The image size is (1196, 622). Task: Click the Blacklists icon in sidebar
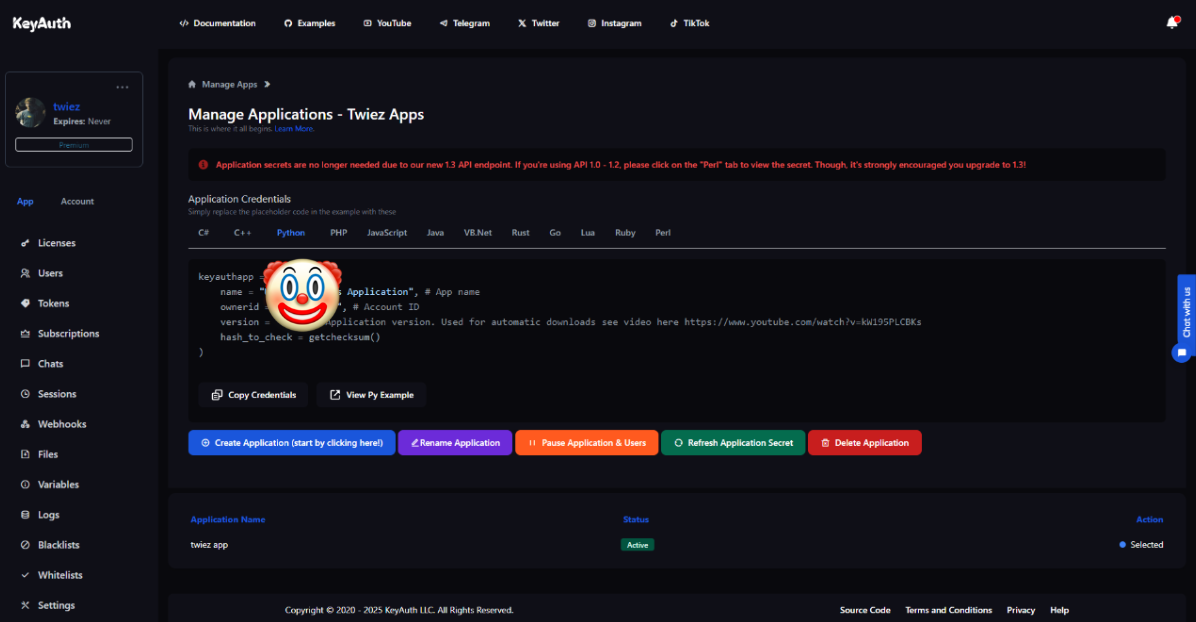(x=25, y=545)
